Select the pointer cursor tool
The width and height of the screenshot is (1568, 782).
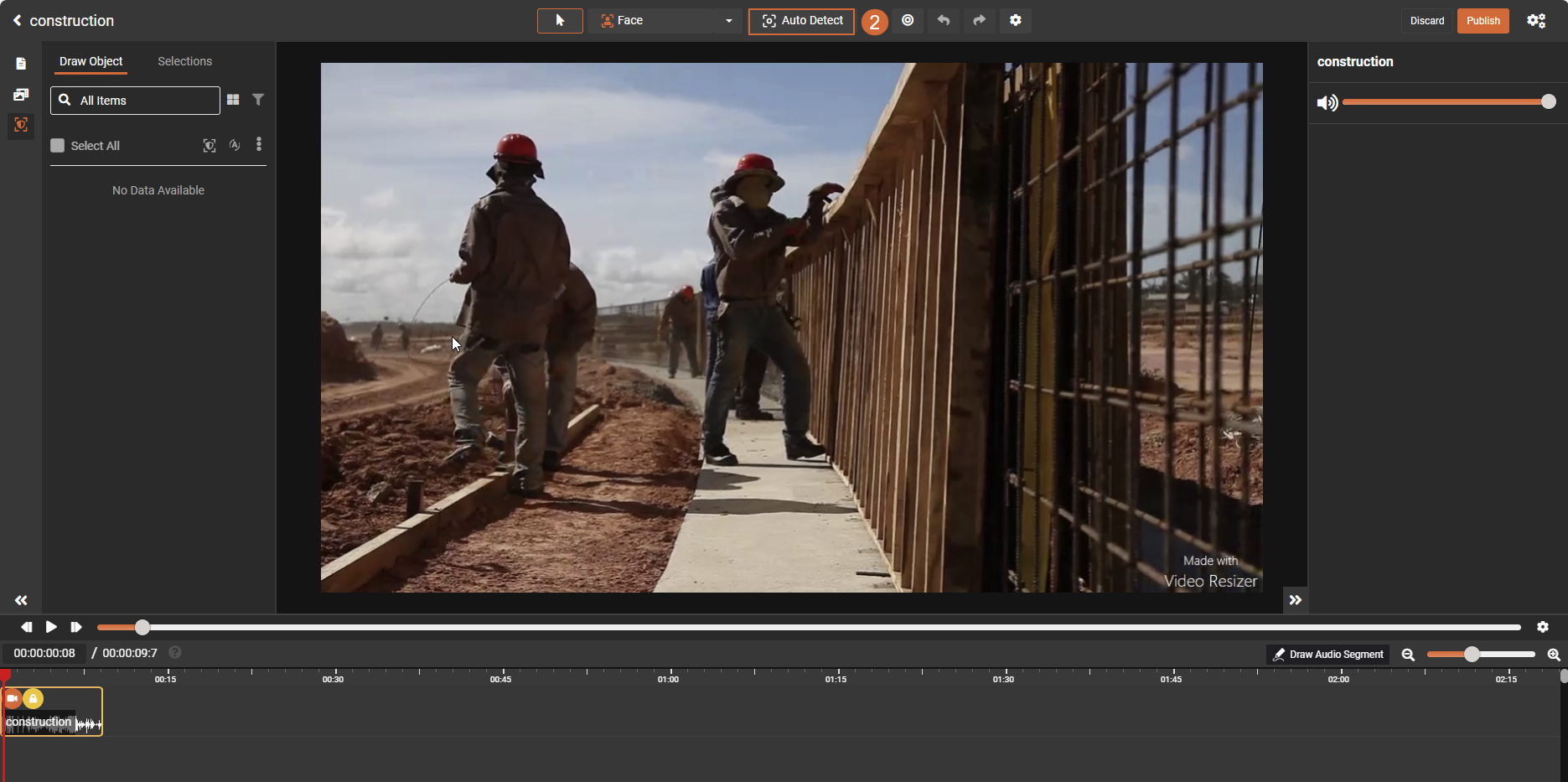pos(559,21)
